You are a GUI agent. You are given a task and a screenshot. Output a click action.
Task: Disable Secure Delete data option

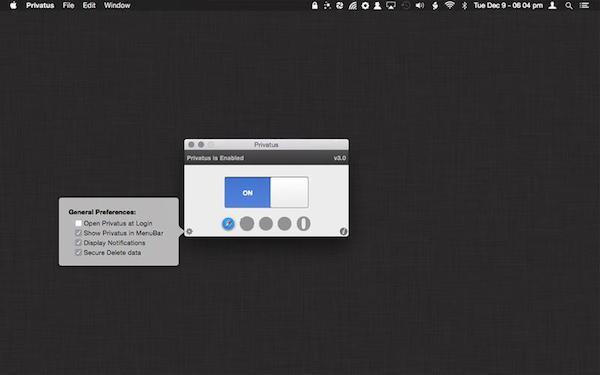pyautogui.click(x=78, y=253)
